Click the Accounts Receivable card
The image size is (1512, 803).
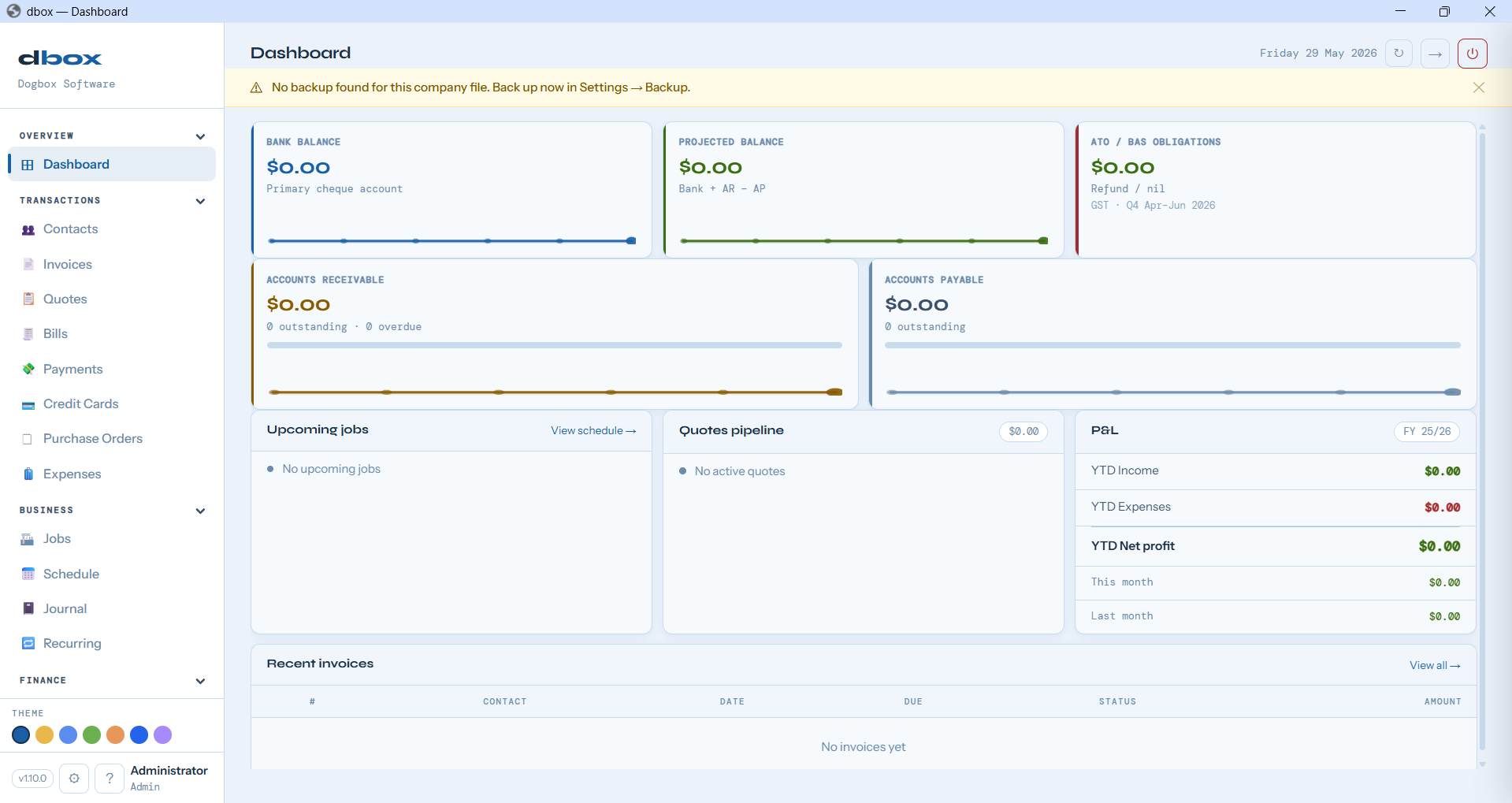[555, 334]
